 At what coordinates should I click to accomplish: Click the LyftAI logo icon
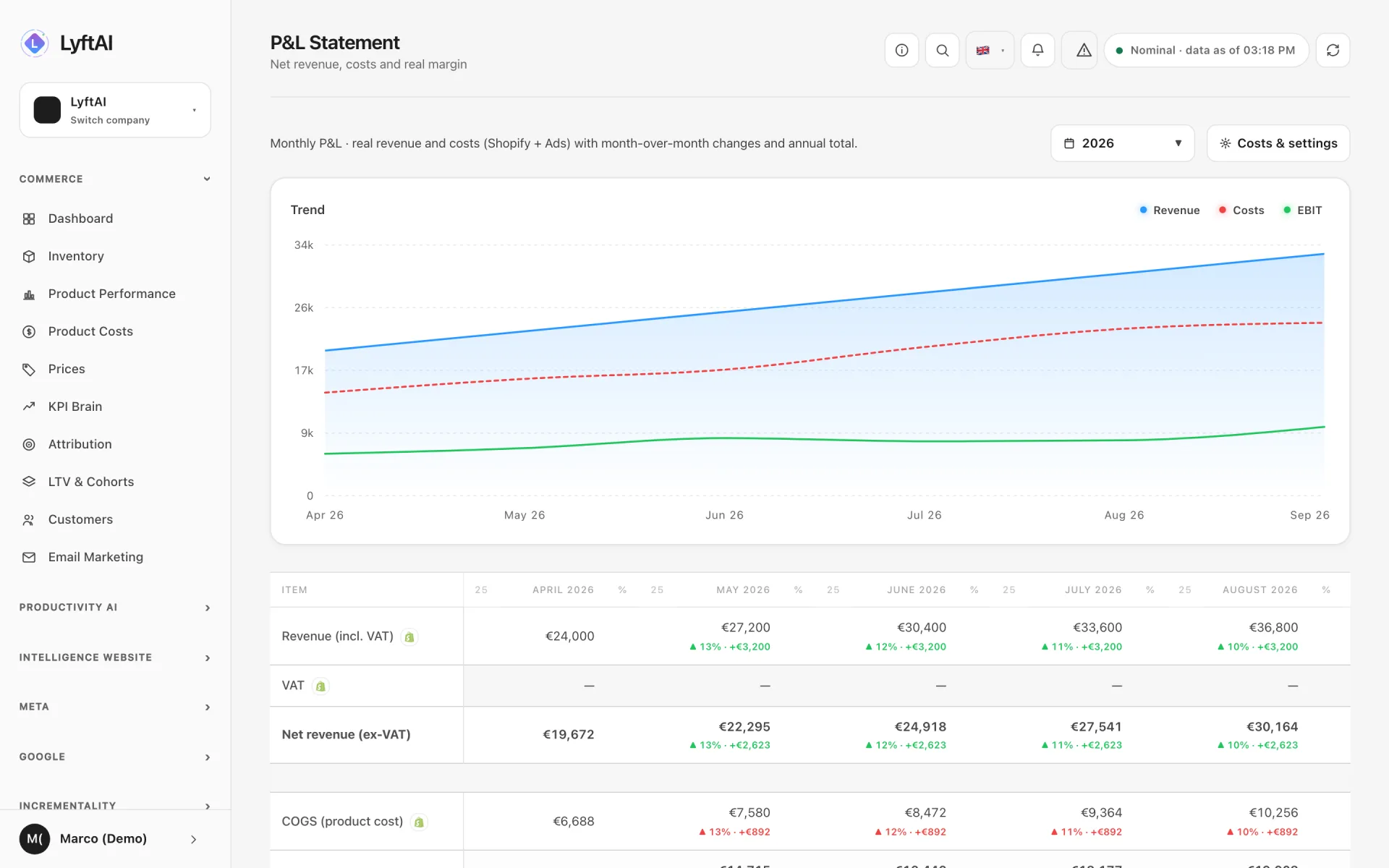(x=34, y=43)
